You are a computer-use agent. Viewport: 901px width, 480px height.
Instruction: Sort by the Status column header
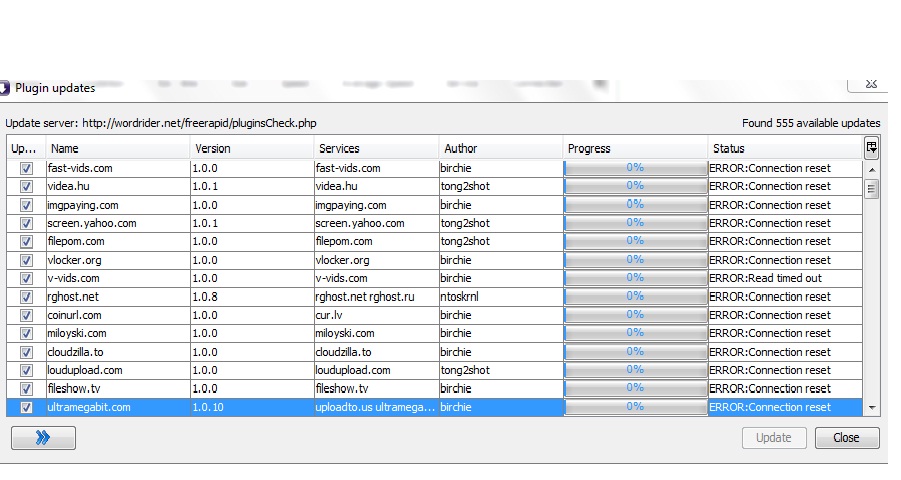pyautogui.click(x=784, y=149)
